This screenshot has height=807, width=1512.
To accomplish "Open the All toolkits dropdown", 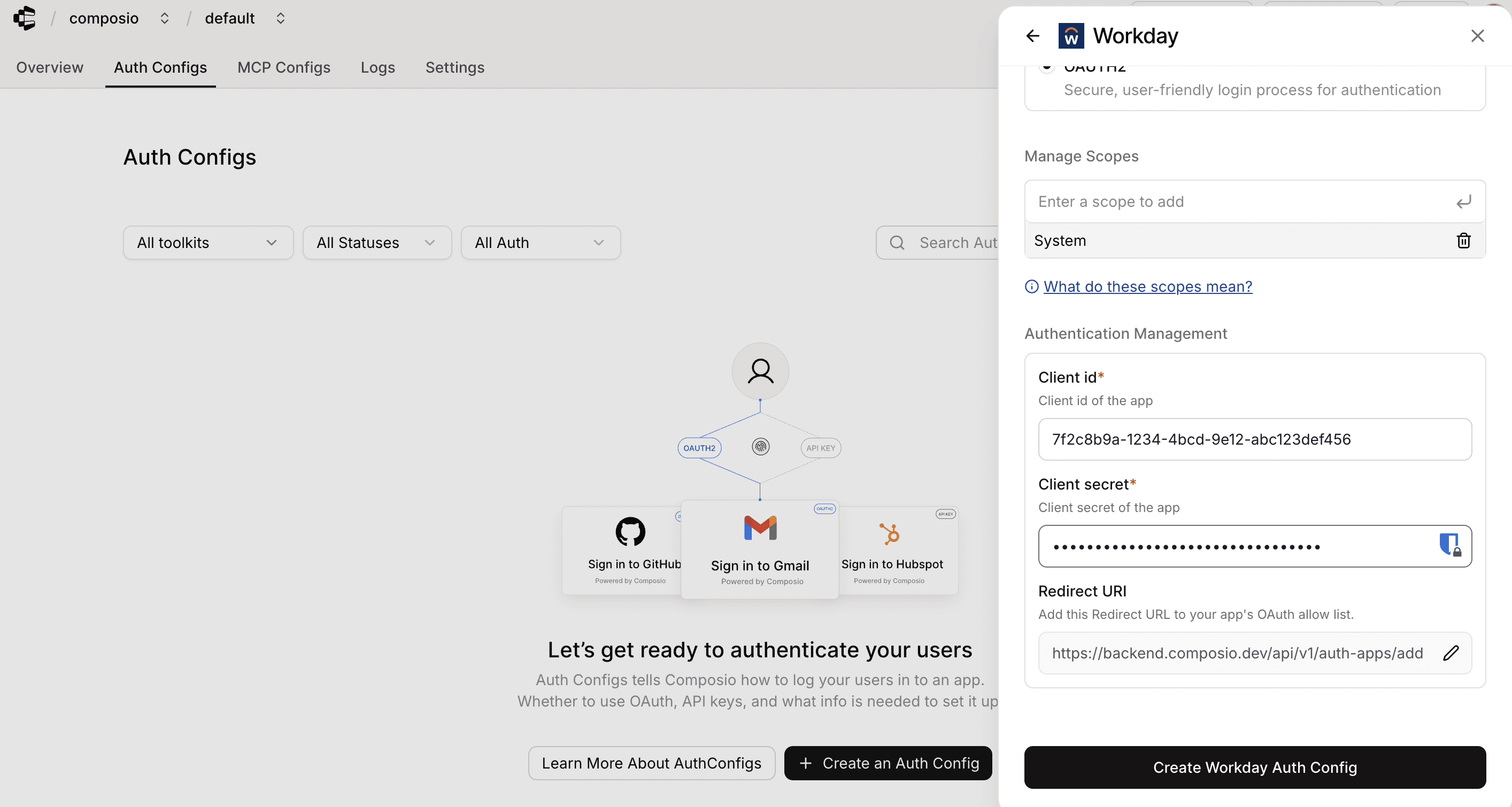I will (x=208, y=243).
